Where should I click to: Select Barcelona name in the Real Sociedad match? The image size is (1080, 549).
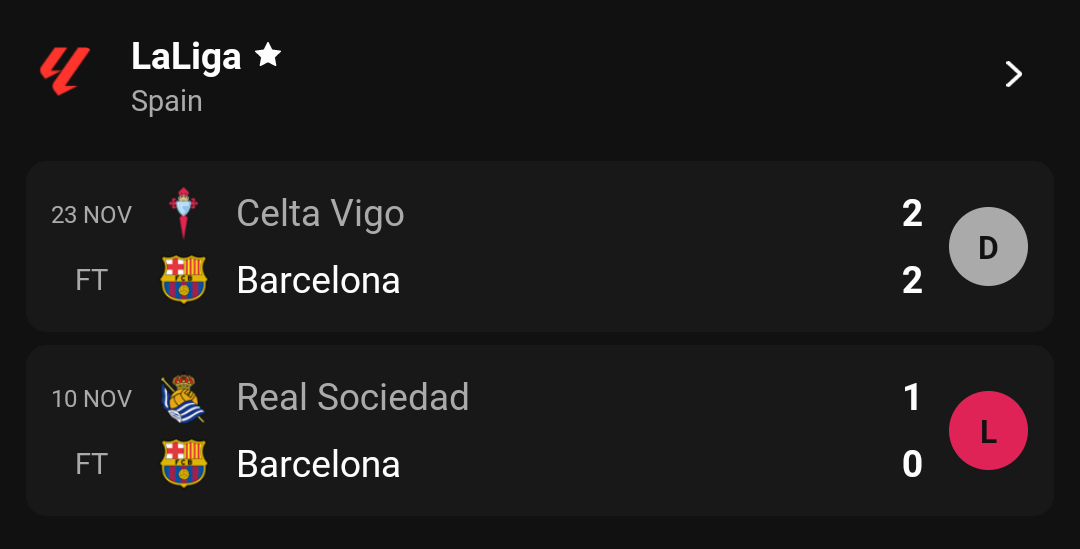(x=318, y=464)
